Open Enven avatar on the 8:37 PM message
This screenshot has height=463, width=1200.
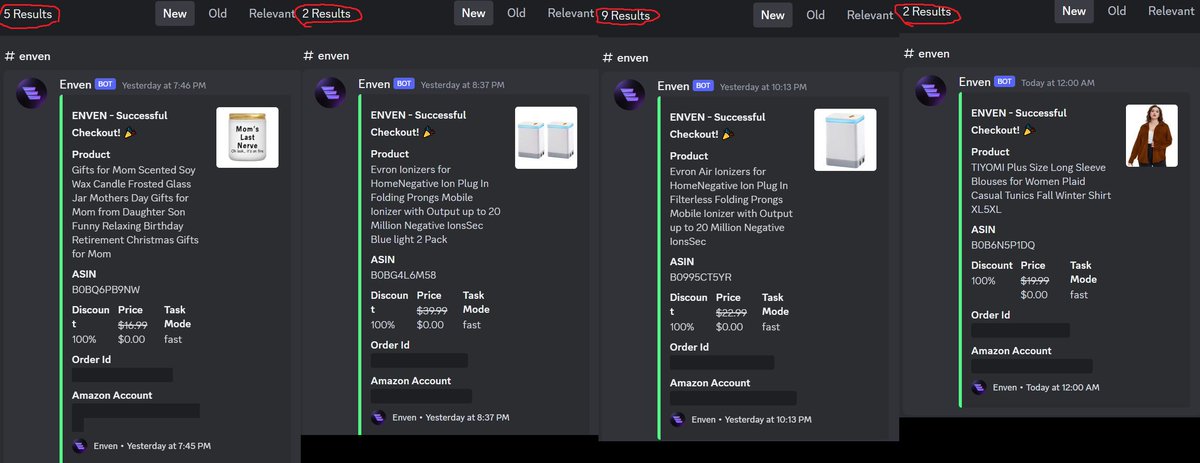point(330,94)
